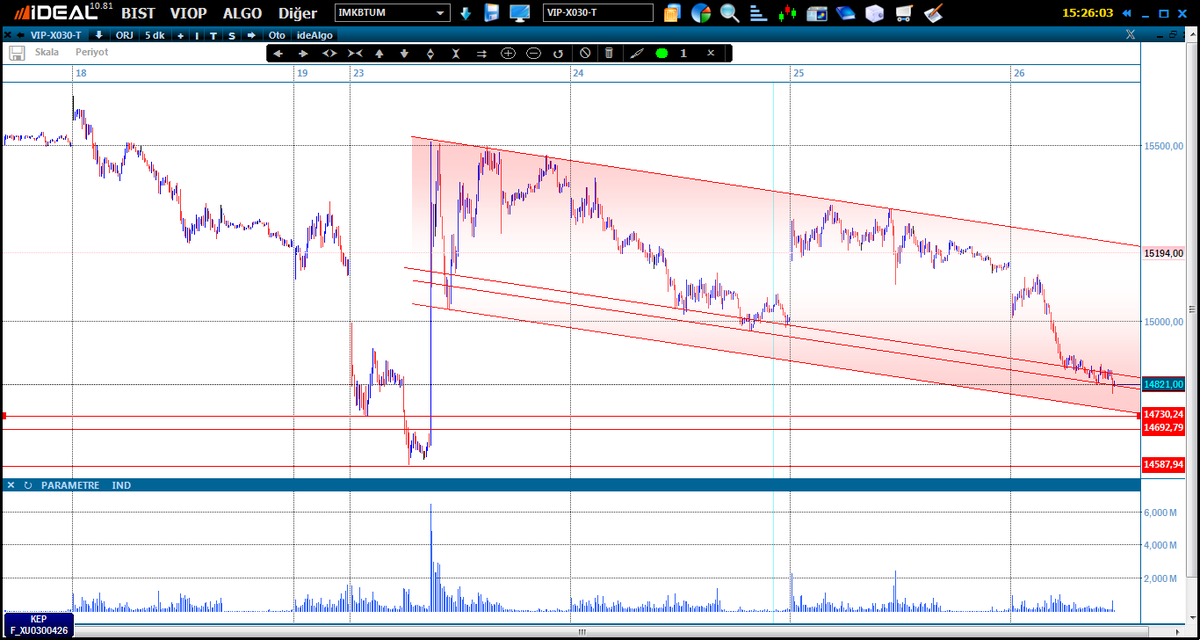Select the VIP-X030-T chart tab

pyautogui.click(x=56, y=35)
